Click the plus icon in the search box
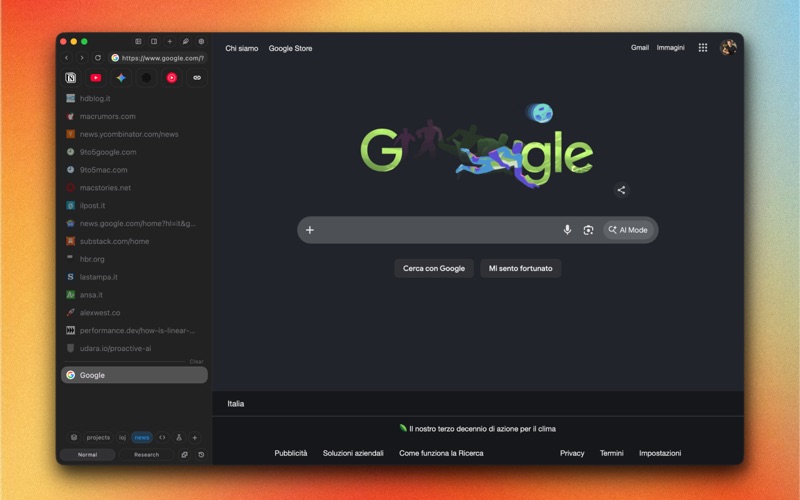The height and width of the screenshot is (500, 800). [x=310, y=230]
